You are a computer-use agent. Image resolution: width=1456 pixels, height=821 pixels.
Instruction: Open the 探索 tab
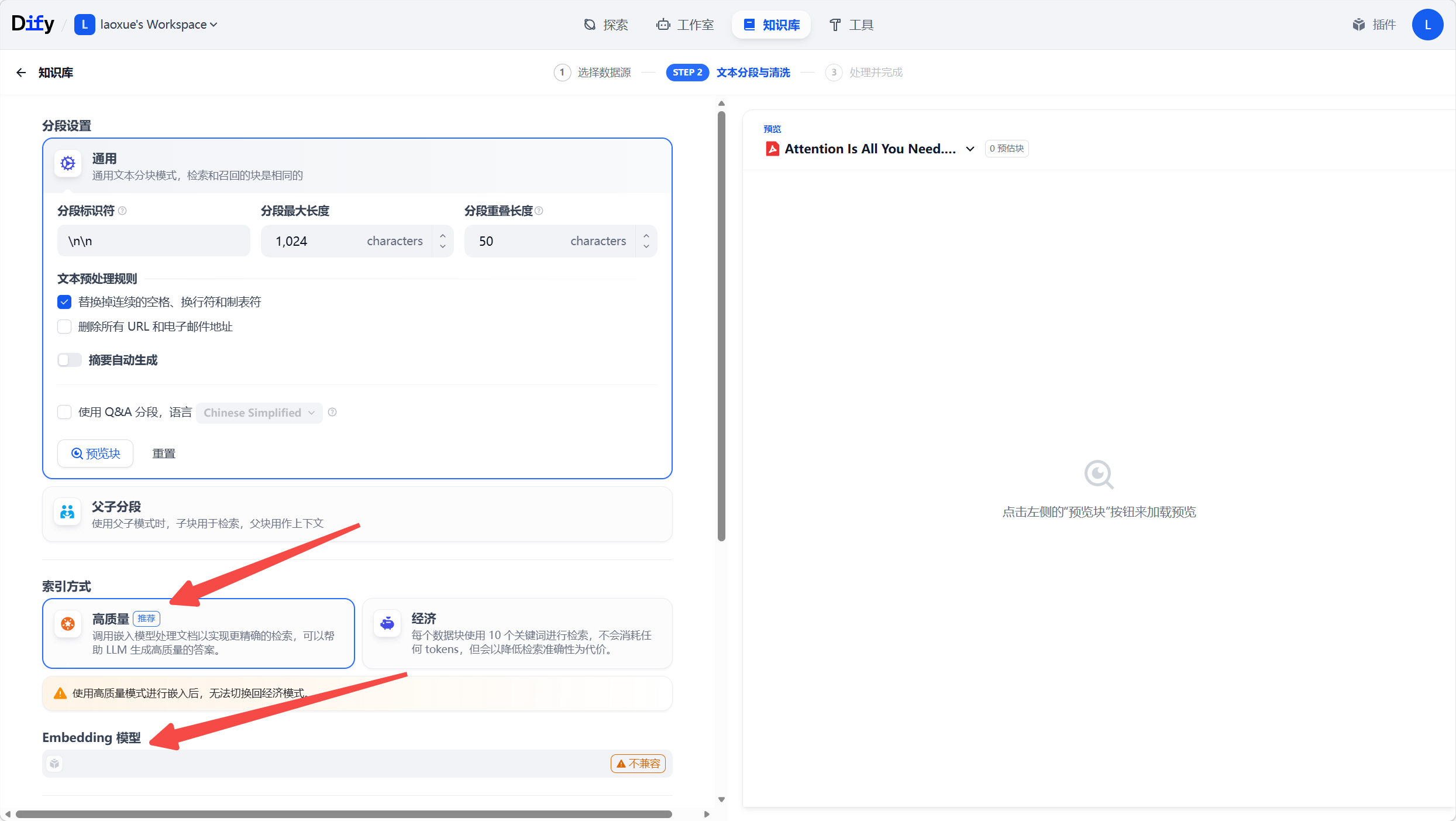click(x=606, y=25)
